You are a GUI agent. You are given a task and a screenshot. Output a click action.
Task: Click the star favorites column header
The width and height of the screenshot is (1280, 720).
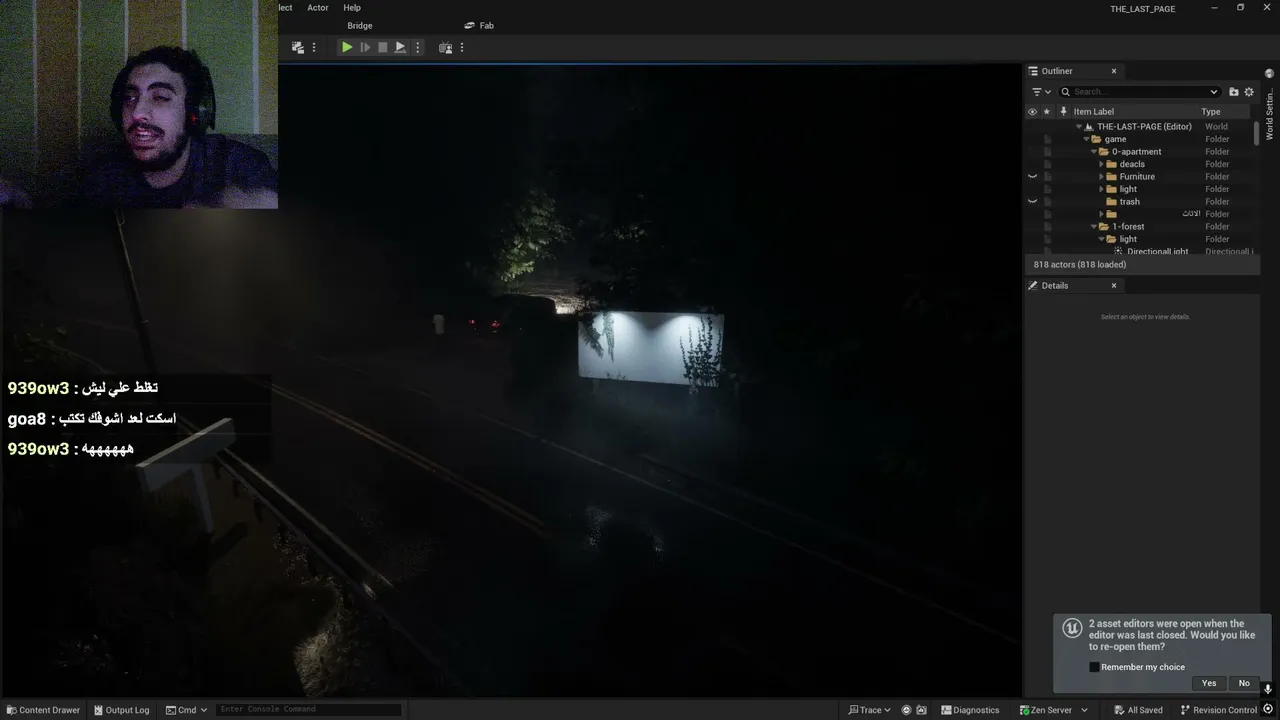pyautogui.click(x=1047, y=112)
